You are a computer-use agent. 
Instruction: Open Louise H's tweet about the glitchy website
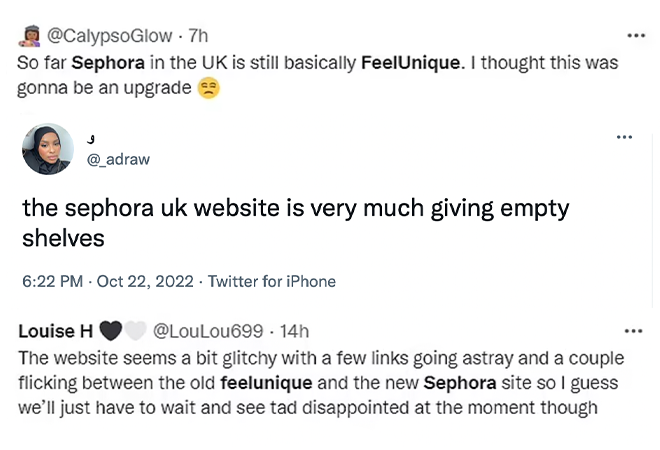[x=320, y=382]
